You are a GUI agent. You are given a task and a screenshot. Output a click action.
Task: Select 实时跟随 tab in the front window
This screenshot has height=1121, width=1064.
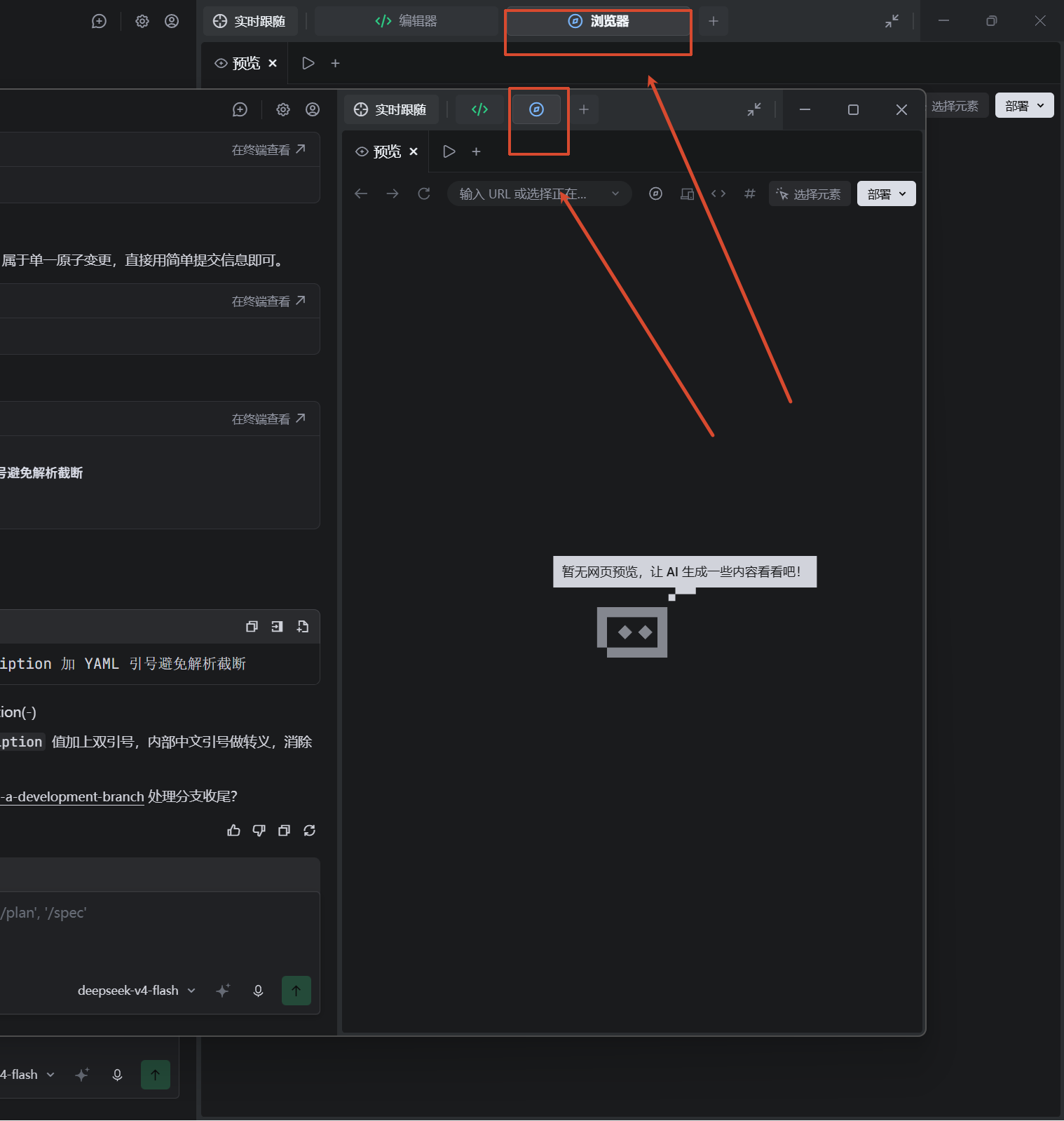pos(391,109)
